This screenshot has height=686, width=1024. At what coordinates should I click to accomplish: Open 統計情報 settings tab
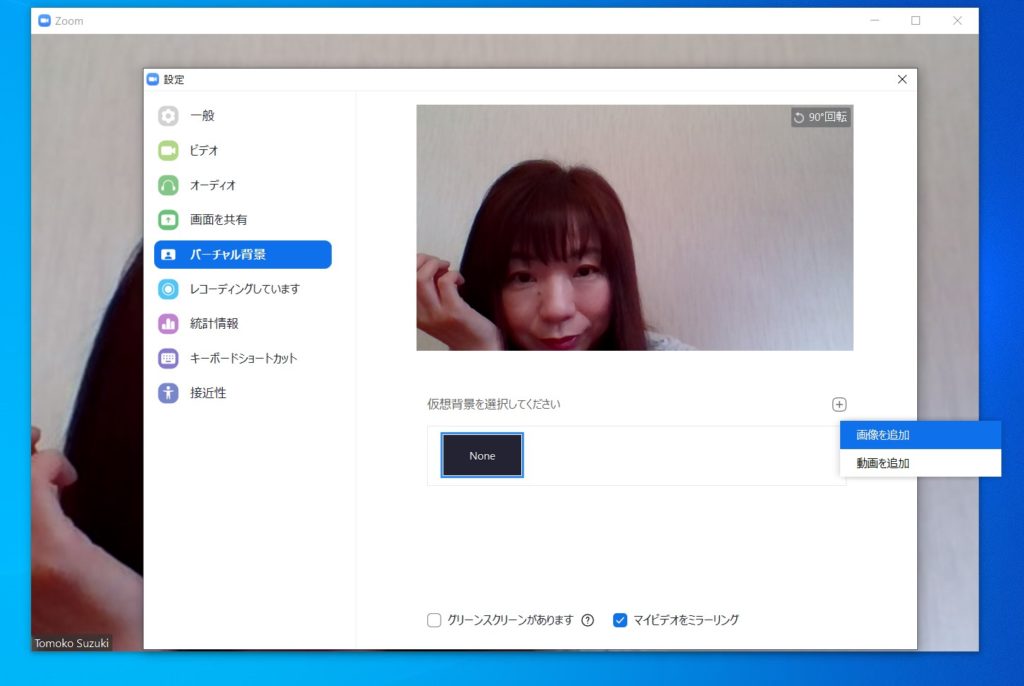[x=243, y=323]
